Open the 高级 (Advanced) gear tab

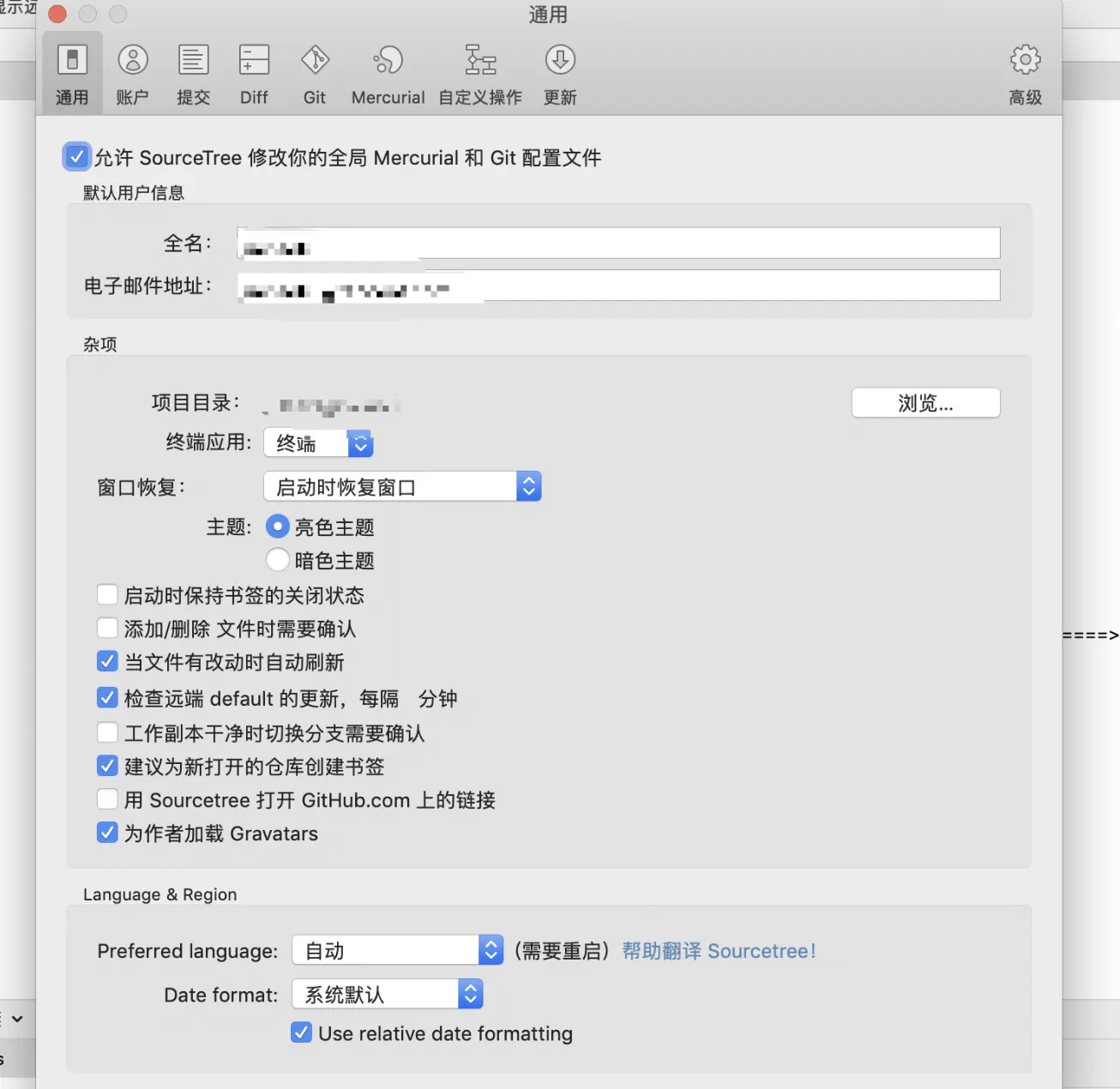tap(1026, 75)
